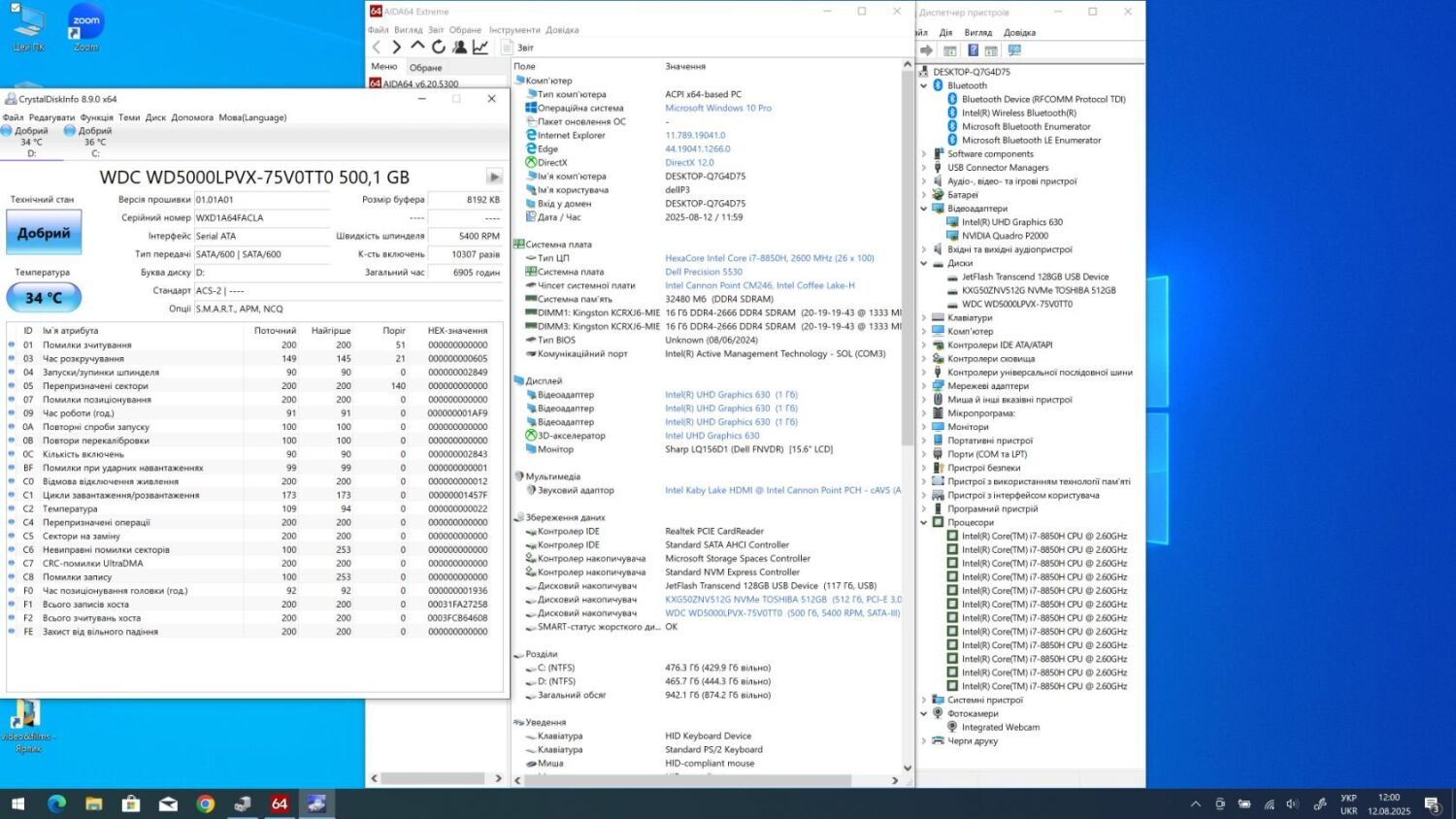Collapse the Bluetooth node in Device Manager
This screenshot has height=819, width=1456.
coord(924,85)
